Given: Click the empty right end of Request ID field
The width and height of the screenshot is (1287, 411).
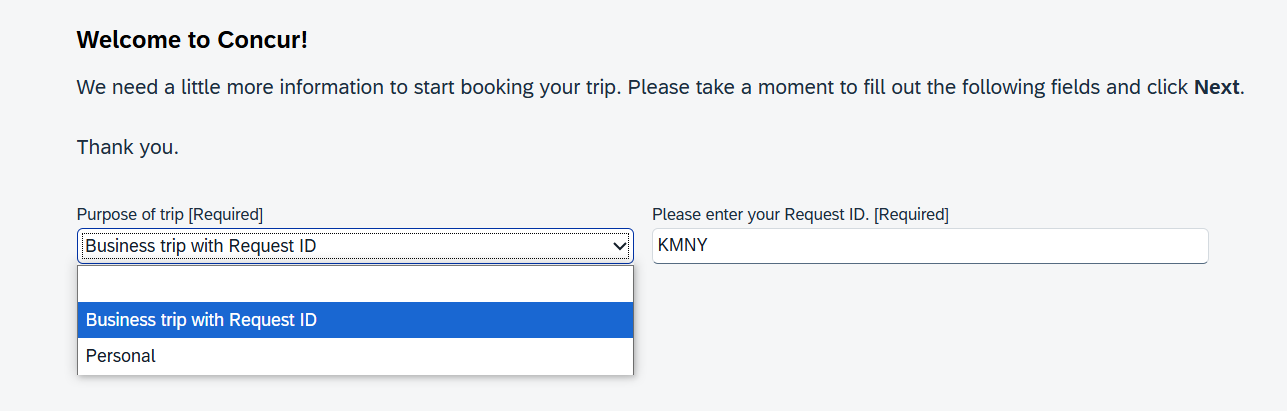Looking at the screenshot, I should tap(1150, 246).
